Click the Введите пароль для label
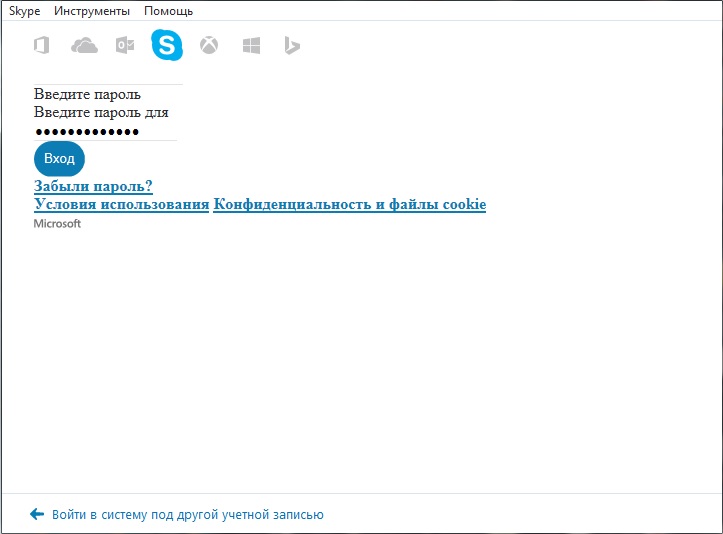Image resolution: width=723 pixels, height=534 pixels. [x=101, y=112]
